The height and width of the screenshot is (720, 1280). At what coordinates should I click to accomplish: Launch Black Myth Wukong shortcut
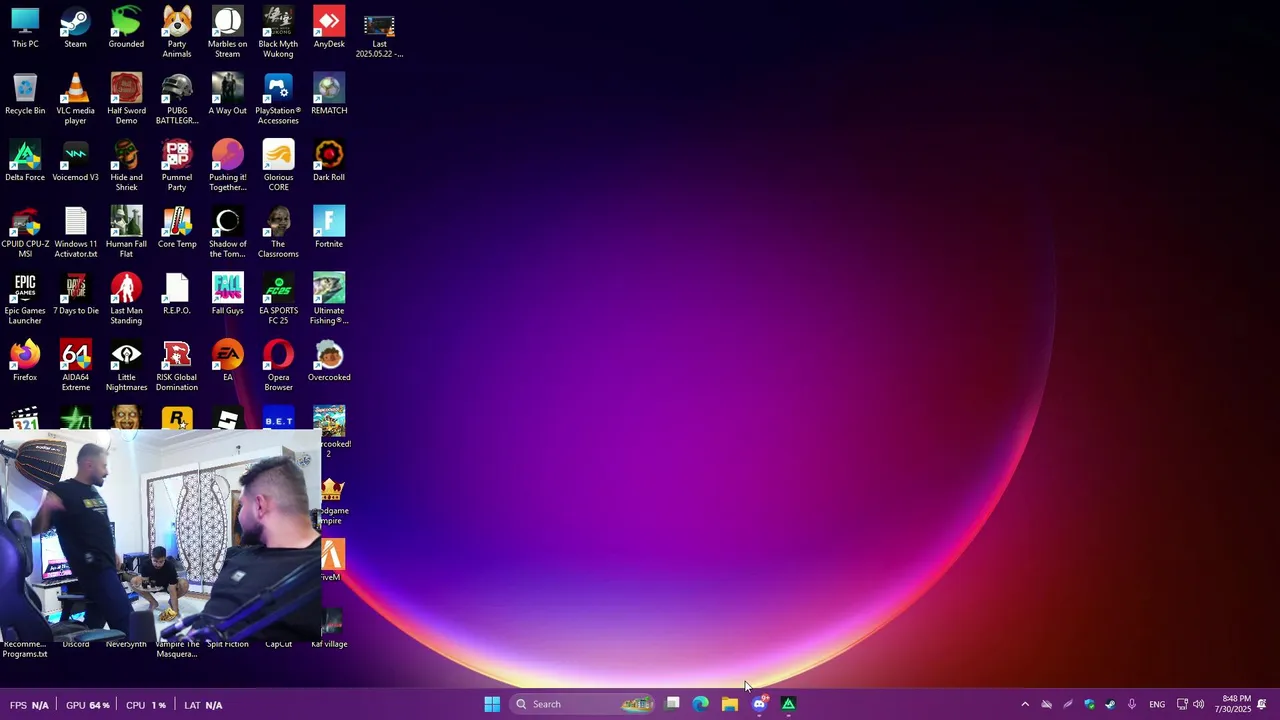click(278, 32)
